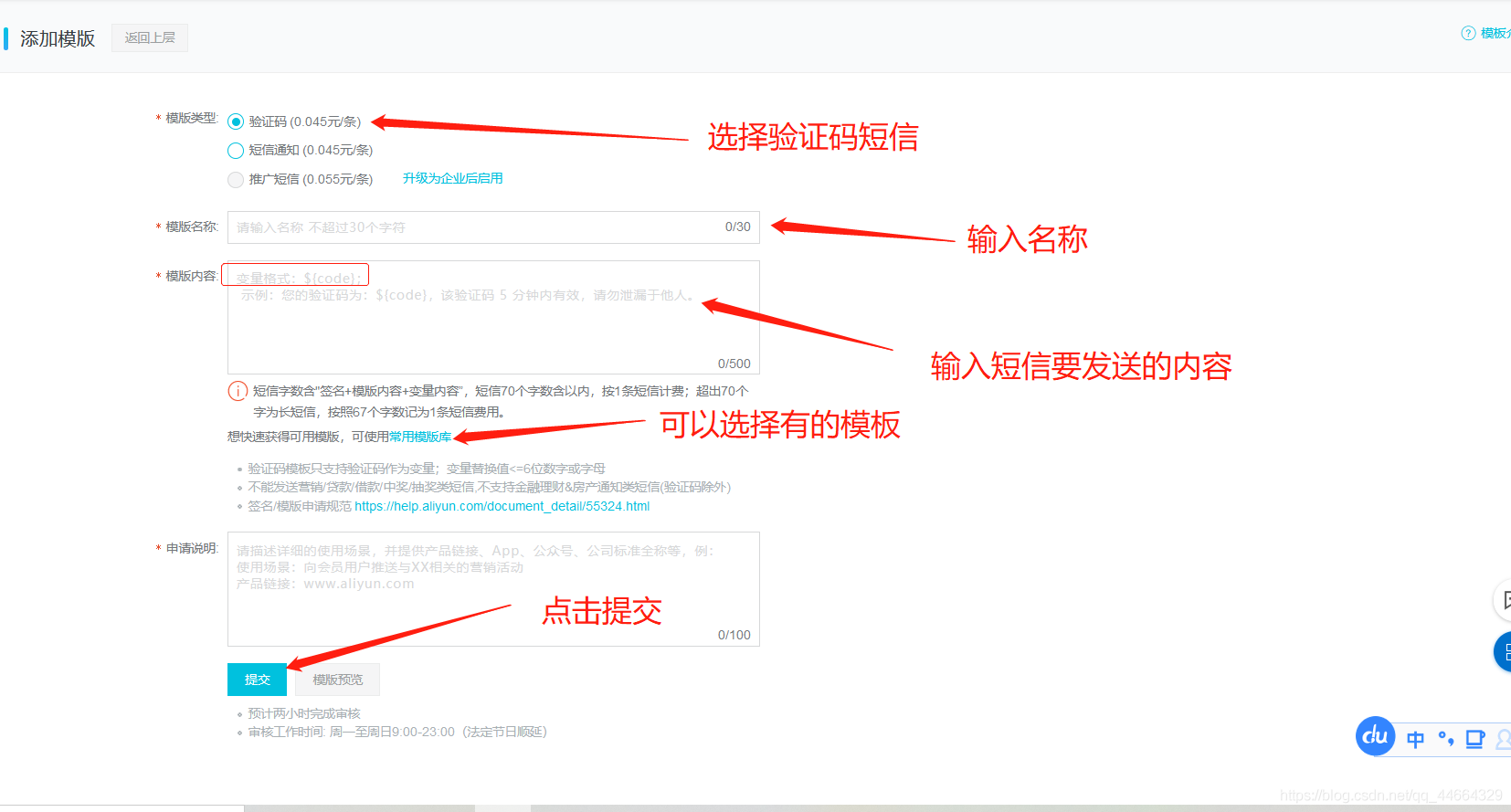
Task: Click the info warning icon beside 短信字数含
Action: click(x=238, y=391)
